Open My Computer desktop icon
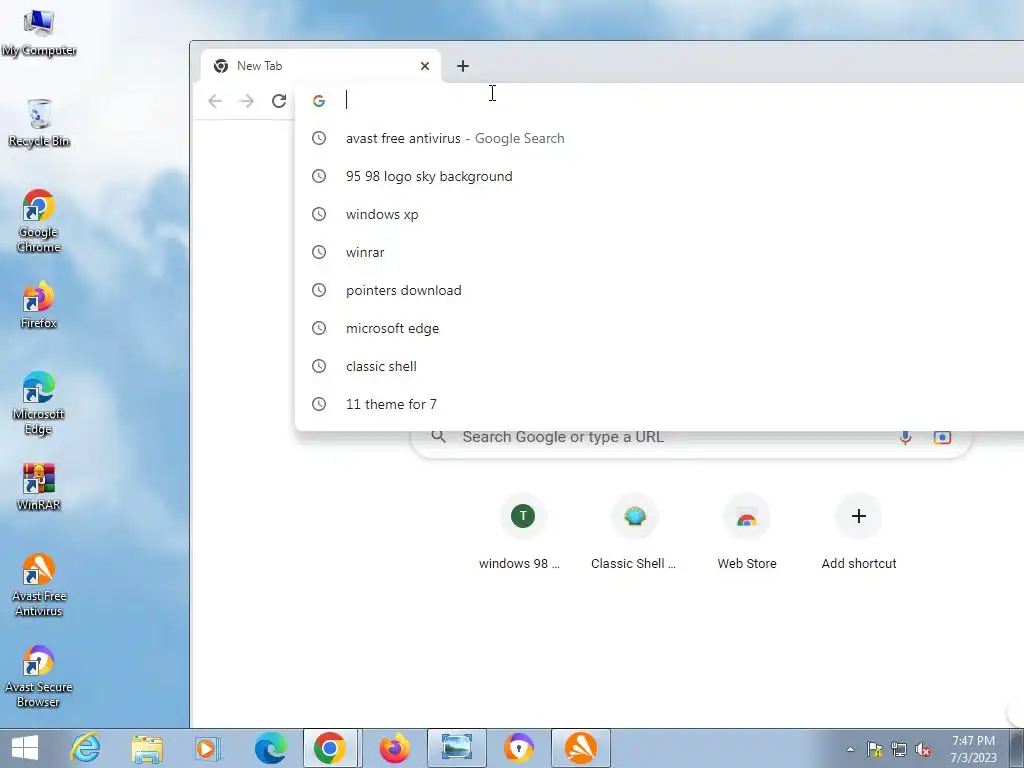This screenshot has height=768, width=1024. pos(39,33)
